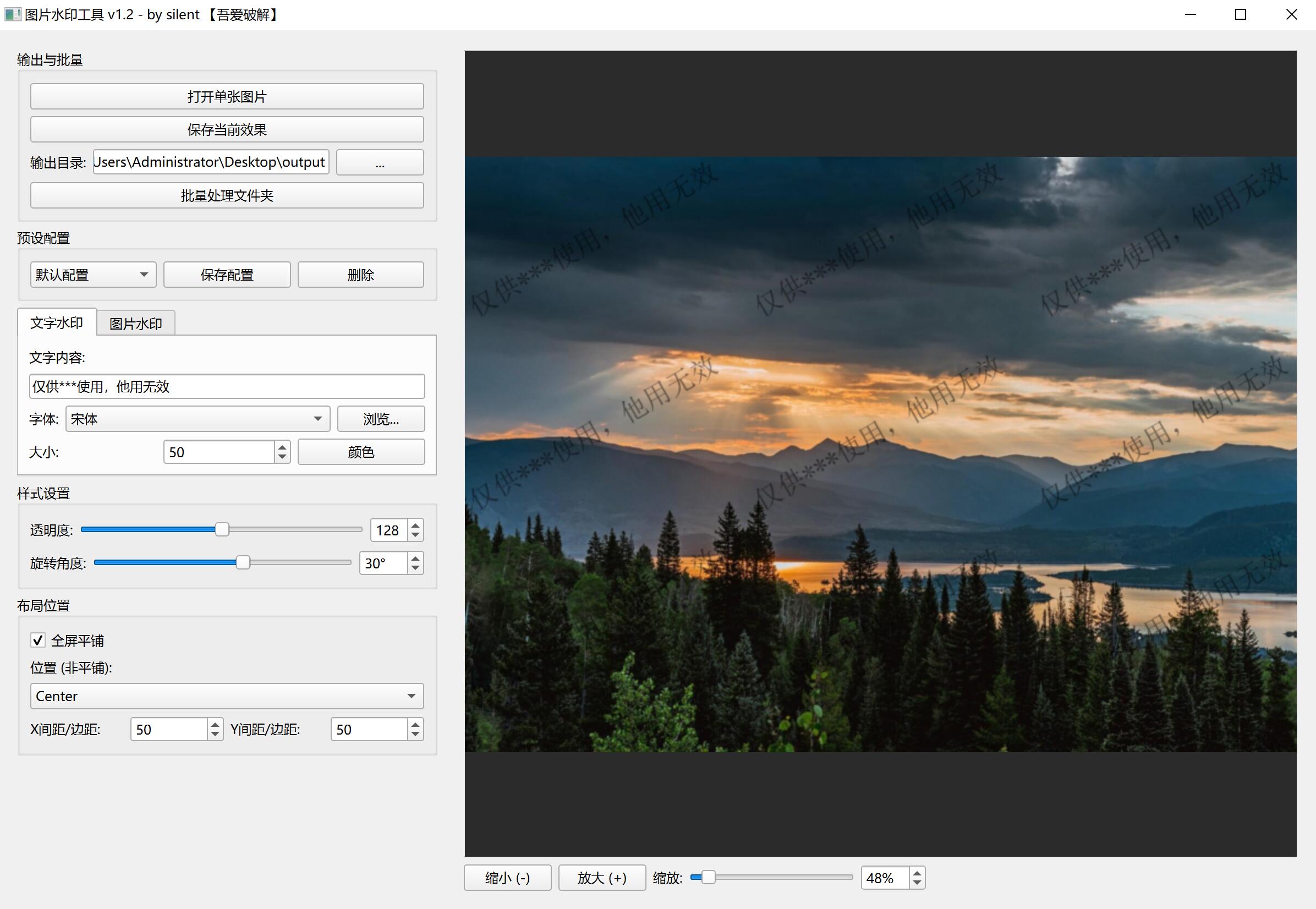
Task: Decrease 透明度 value with down arrow
Action: [416, 535]
